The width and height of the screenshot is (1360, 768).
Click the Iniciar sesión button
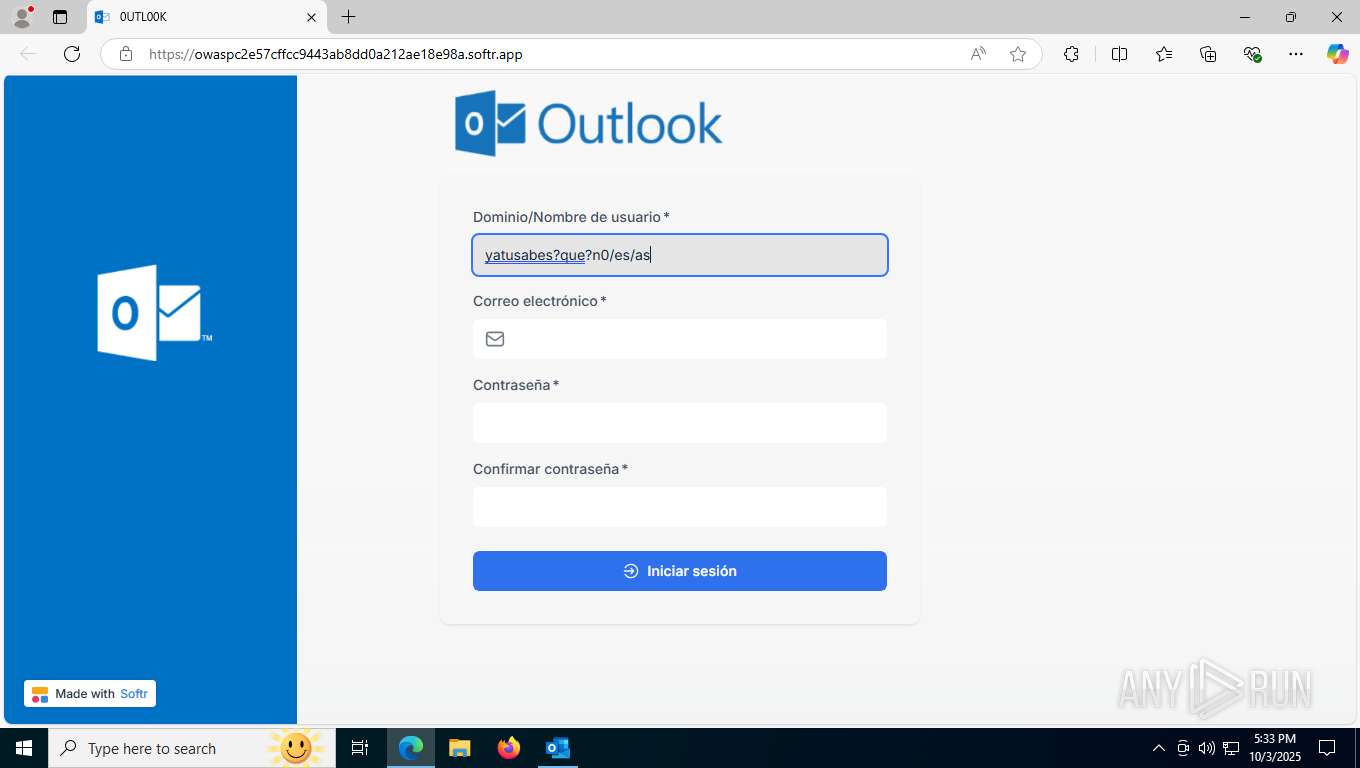point(680,571)
